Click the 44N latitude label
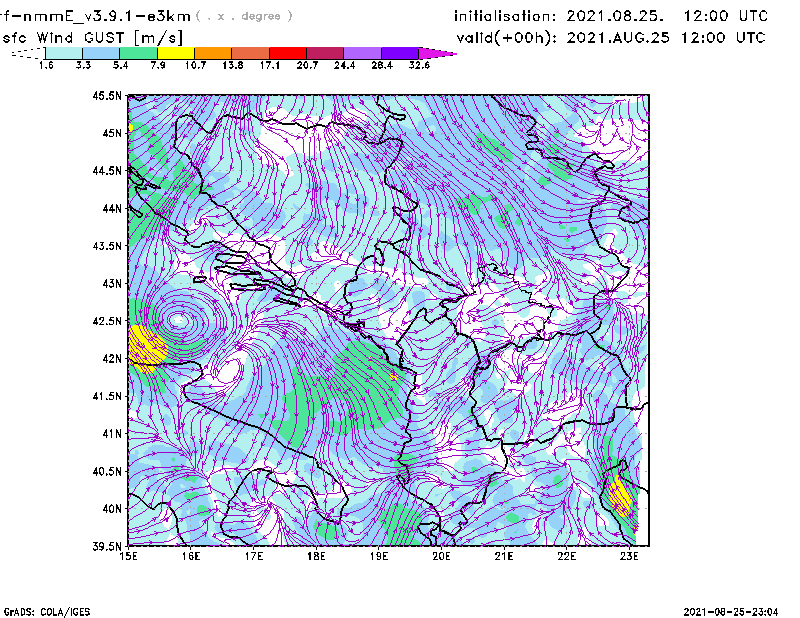The image size is (800, 618). (112, 208)
